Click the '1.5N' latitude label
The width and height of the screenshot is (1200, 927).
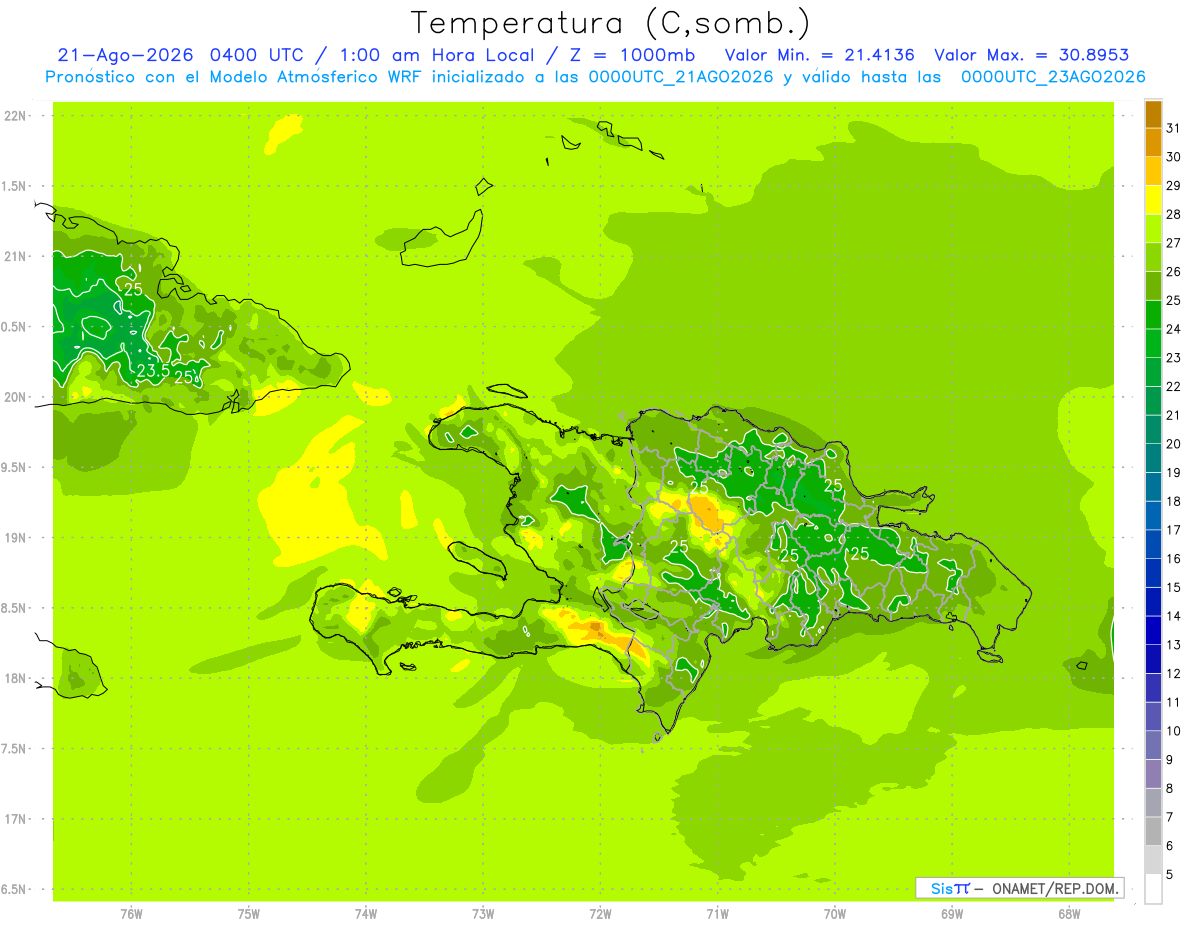coord(16,186)
